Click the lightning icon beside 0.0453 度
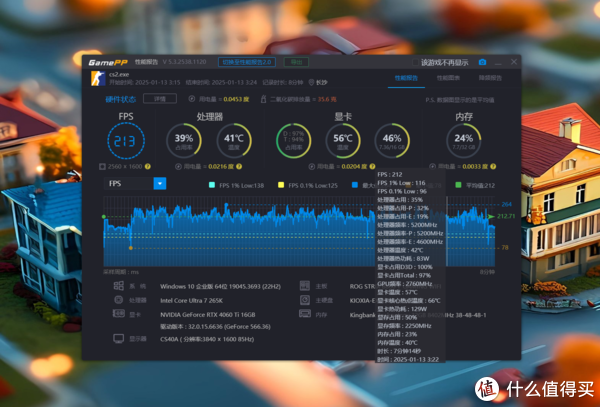This screenshot has width=600, height=407. (x=190, y=99)
